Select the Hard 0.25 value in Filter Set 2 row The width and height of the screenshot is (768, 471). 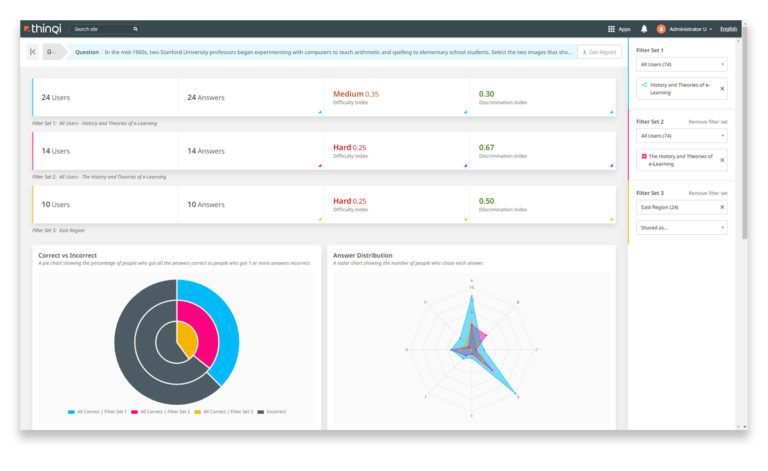pyautogui.click(x=350, y=147)
